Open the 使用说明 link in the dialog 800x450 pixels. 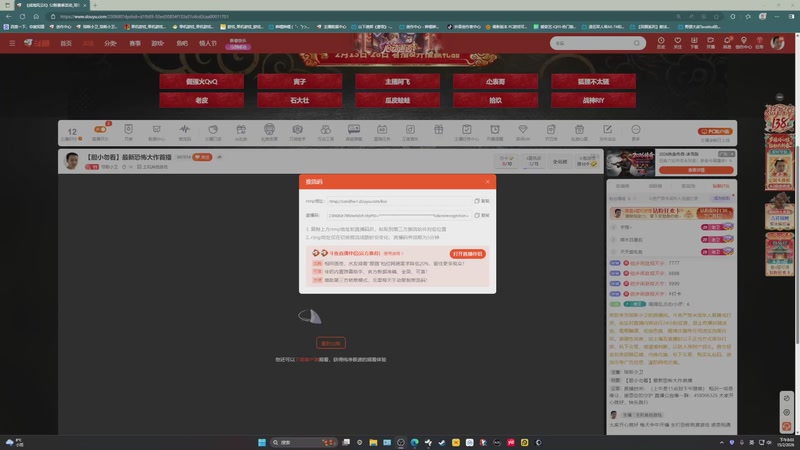point(393,253)
